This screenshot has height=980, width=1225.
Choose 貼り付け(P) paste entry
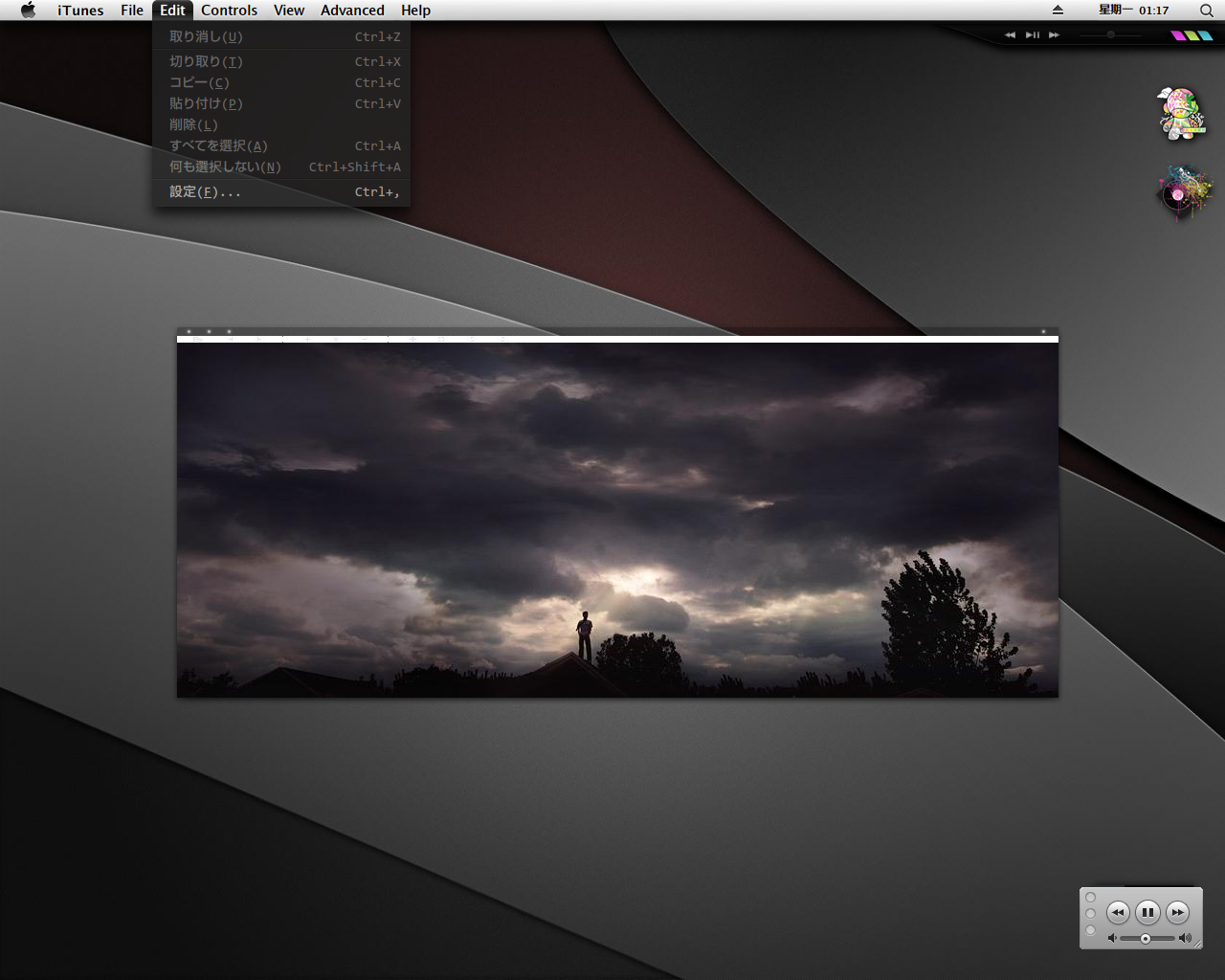(281, 103)
